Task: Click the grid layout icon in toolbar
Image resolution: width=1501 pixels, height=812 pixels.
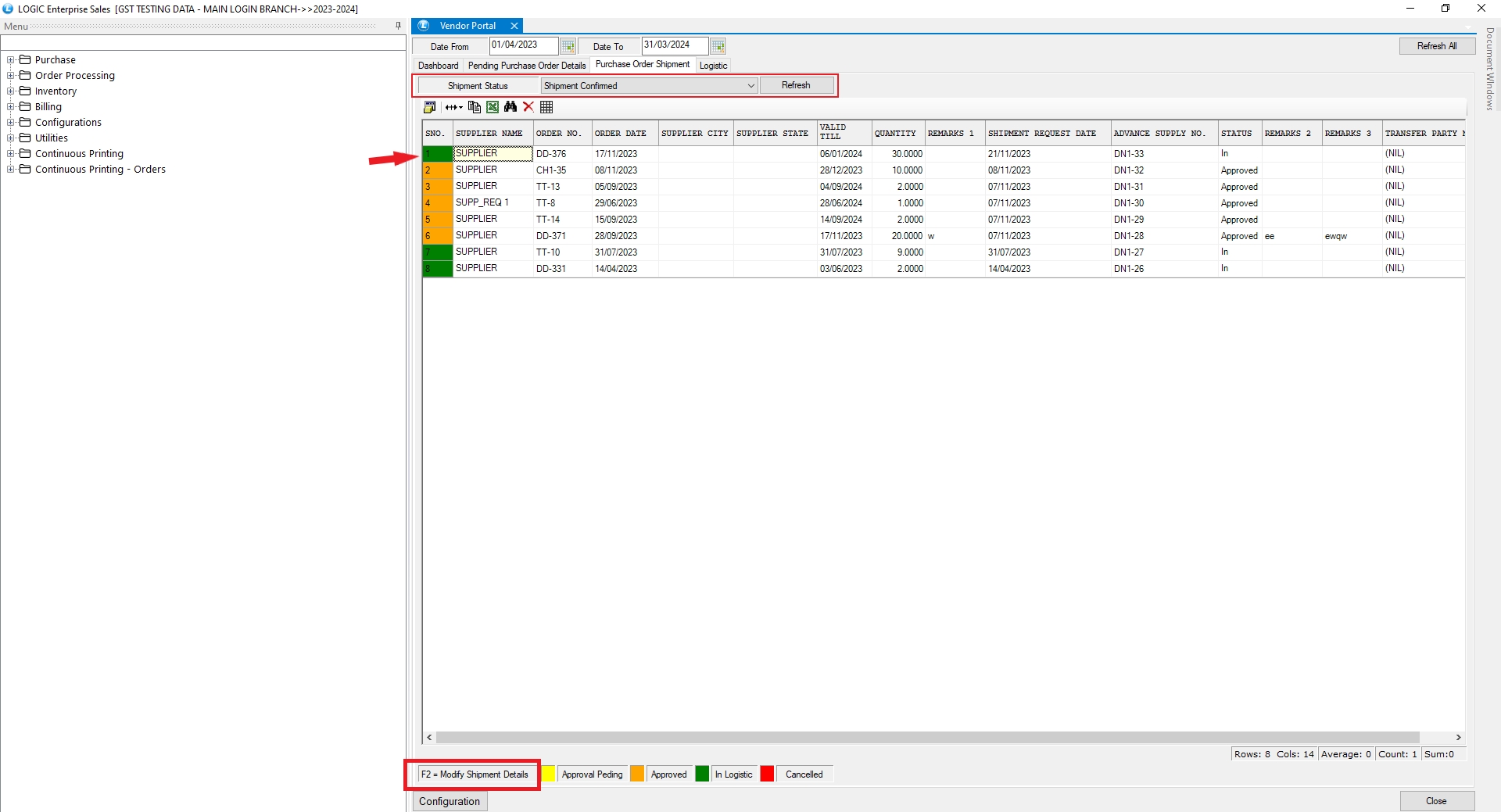Action: pos(546,107)
